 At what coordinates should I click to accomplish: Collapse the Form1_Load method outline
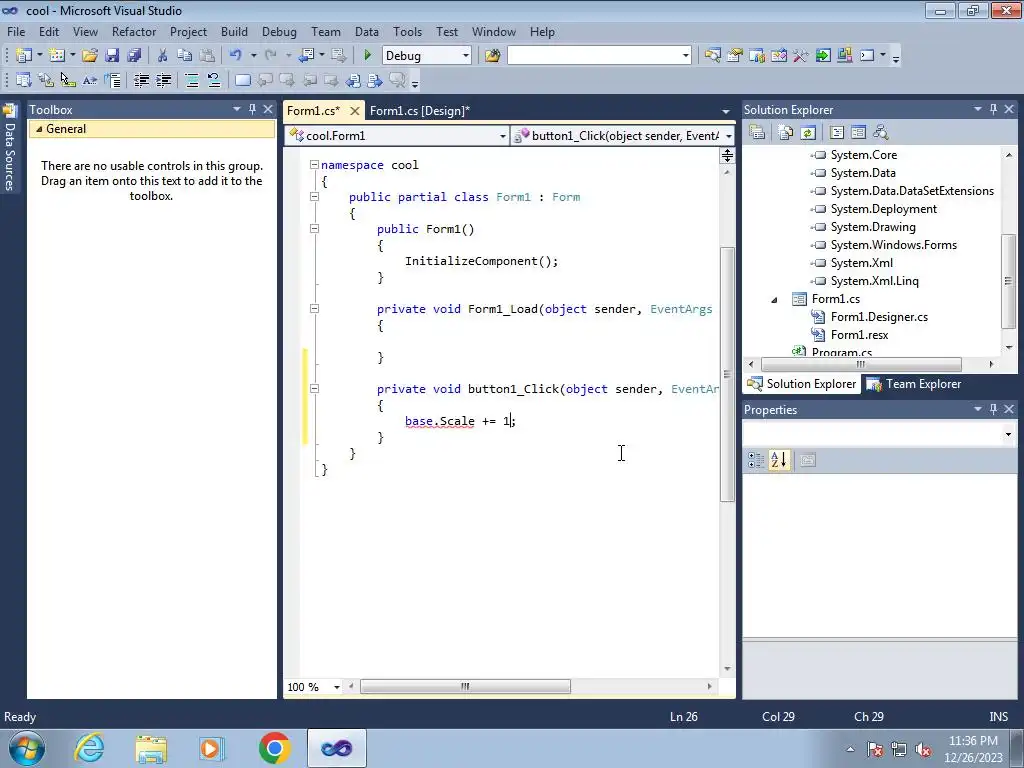tap(314, 308)
